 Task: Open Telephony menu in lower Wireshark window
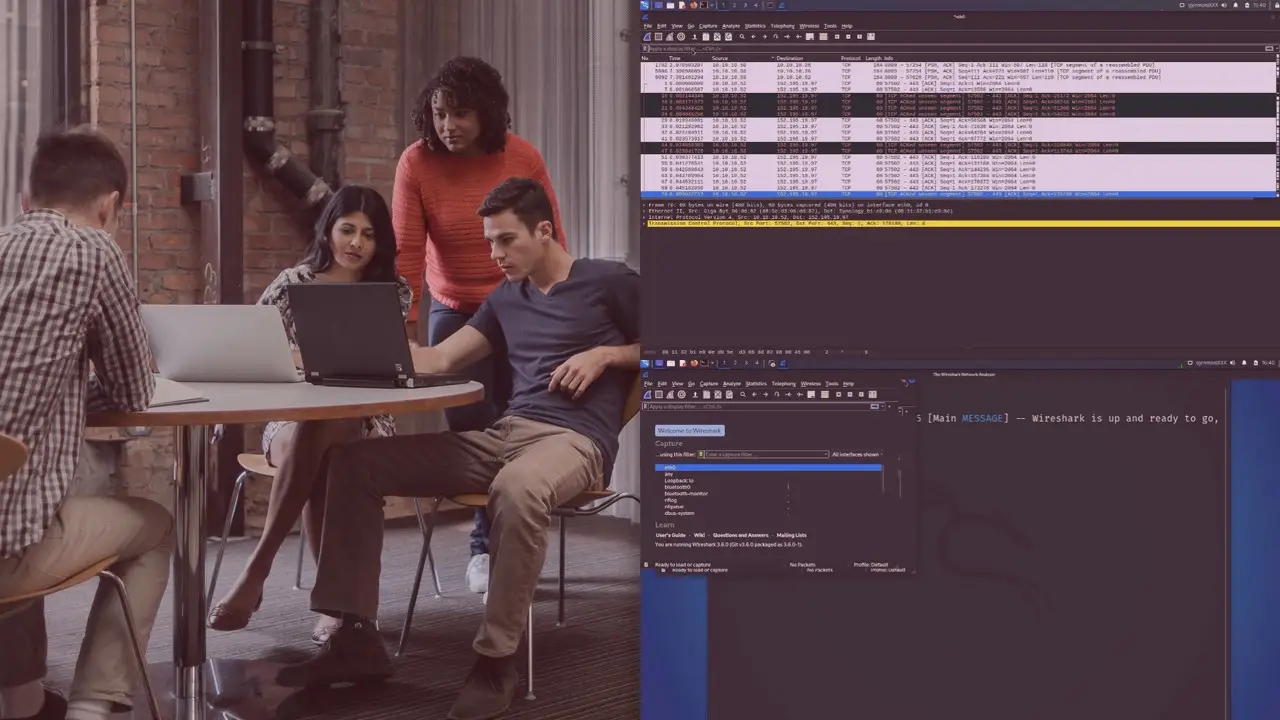pyautogui.click(x=784, y=384)
